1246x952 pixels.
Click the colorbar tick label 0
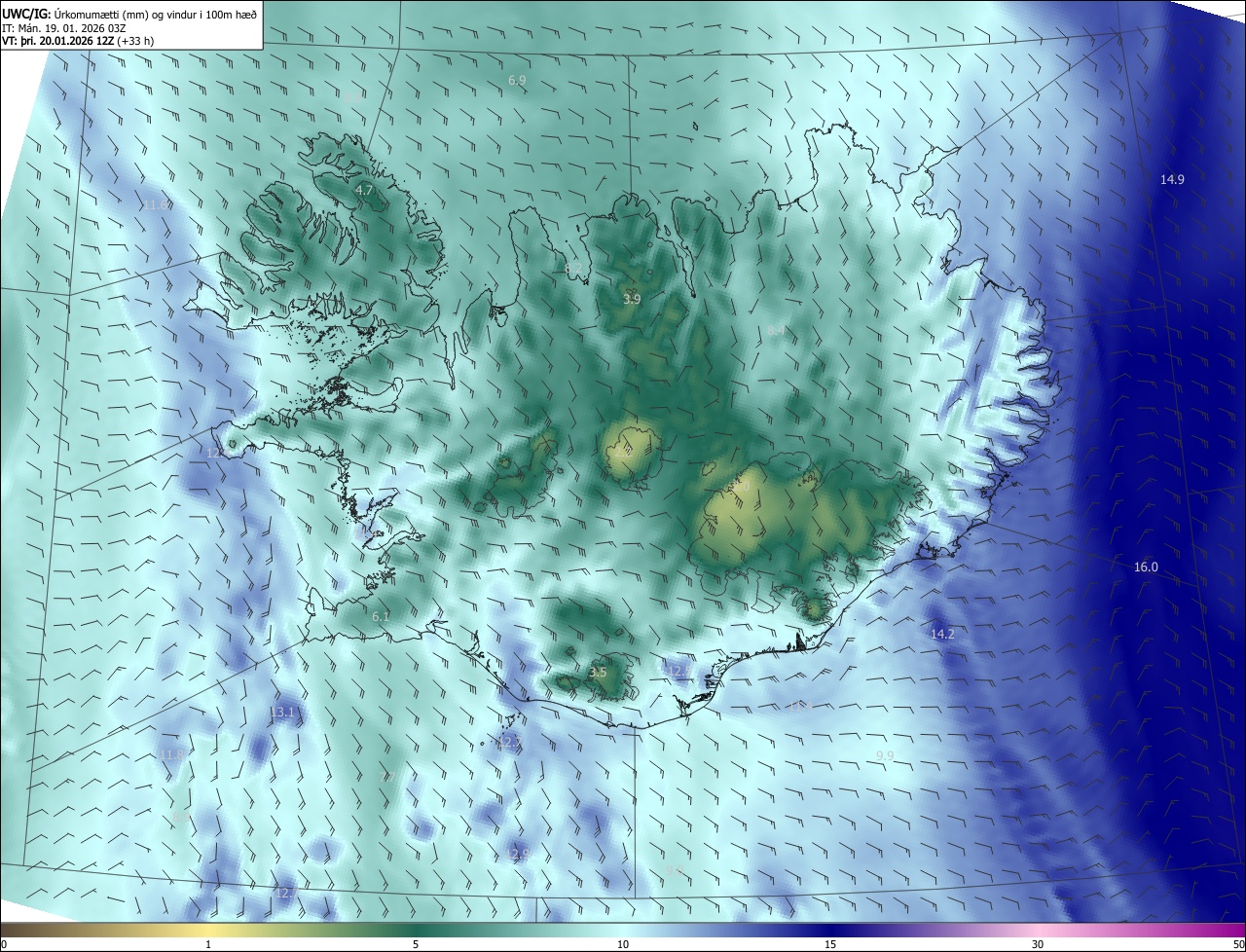tap(4, 944)
